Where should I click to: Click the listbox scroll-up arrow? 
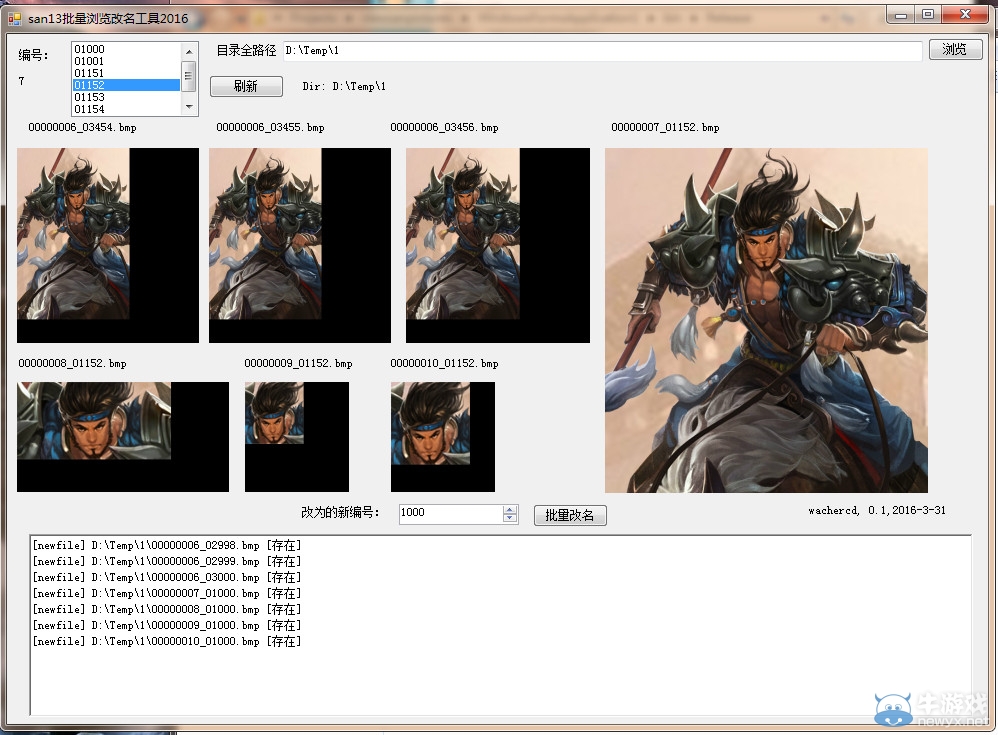pyautogui.click(x=189, y=51)
